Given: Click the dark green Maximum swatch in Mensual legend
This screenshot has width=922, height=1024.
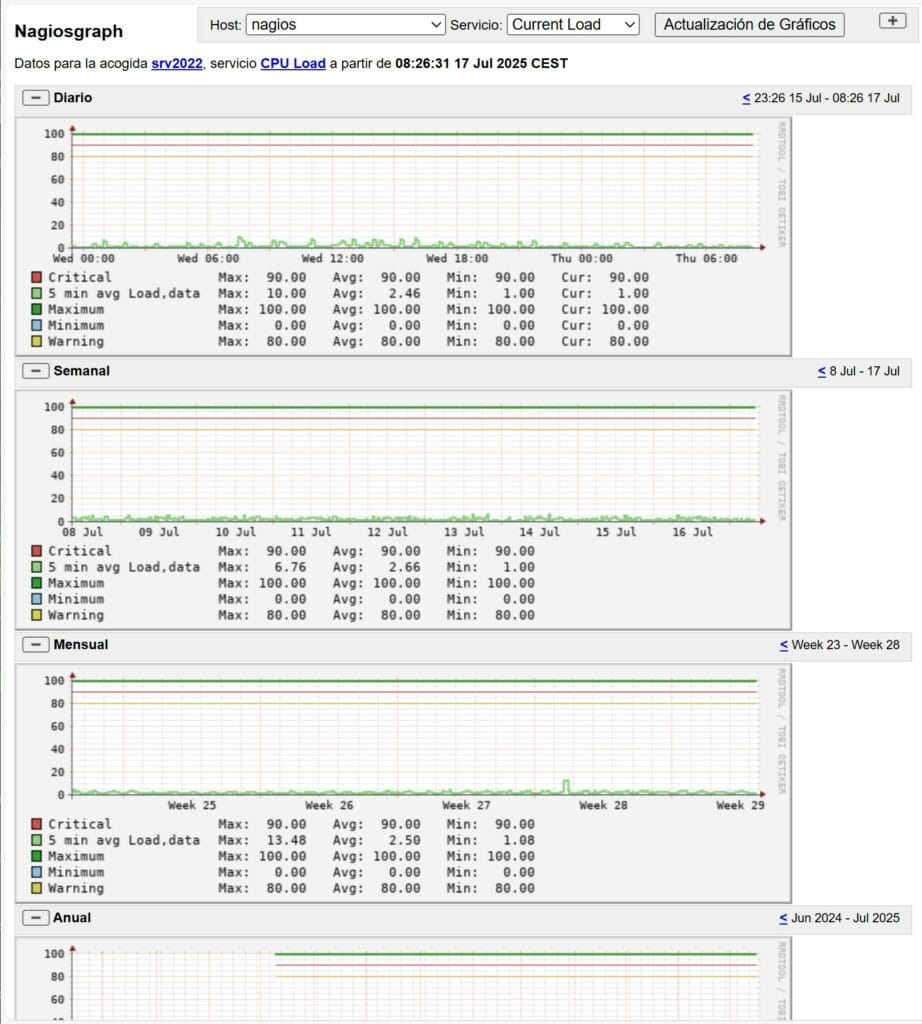Looking at the screenshot, I should [37, 856].
